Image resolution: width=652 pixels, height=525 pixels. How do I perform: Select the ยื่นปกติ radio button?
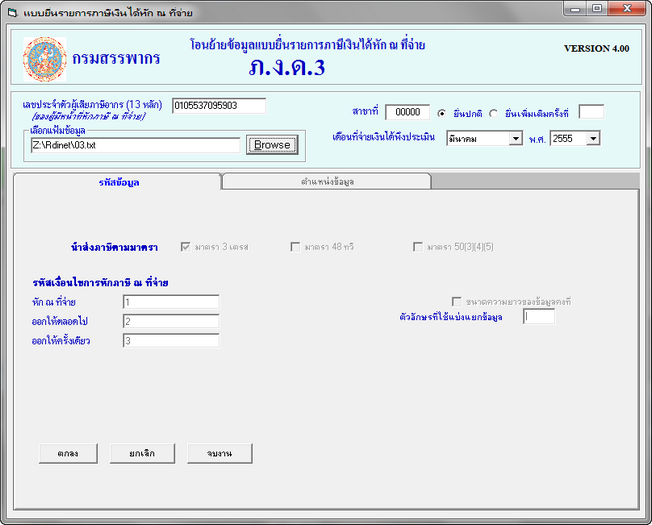click(x=442, y=112)
